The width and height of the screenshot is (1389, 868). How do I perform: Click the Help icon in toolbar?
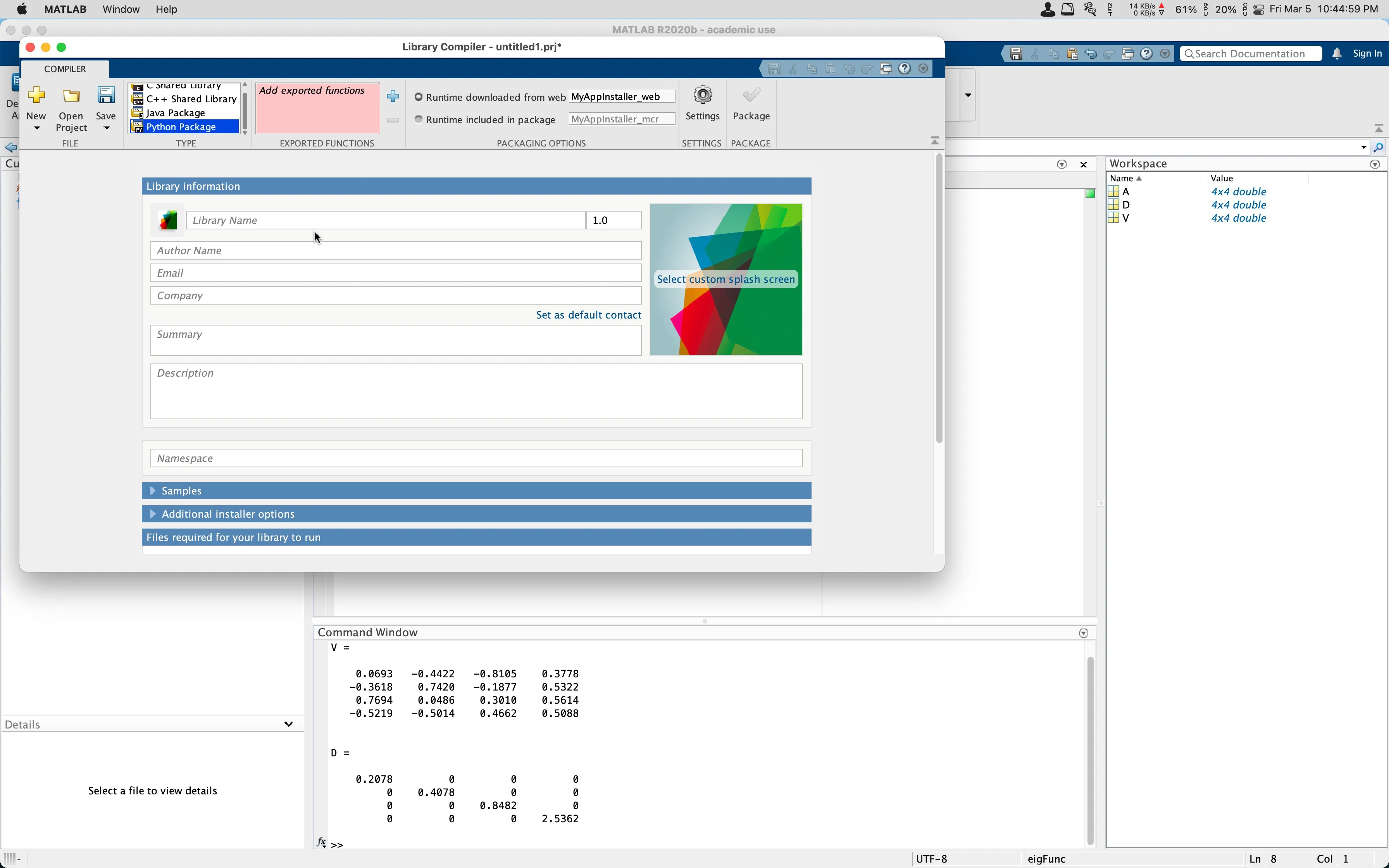coord(905,68)
